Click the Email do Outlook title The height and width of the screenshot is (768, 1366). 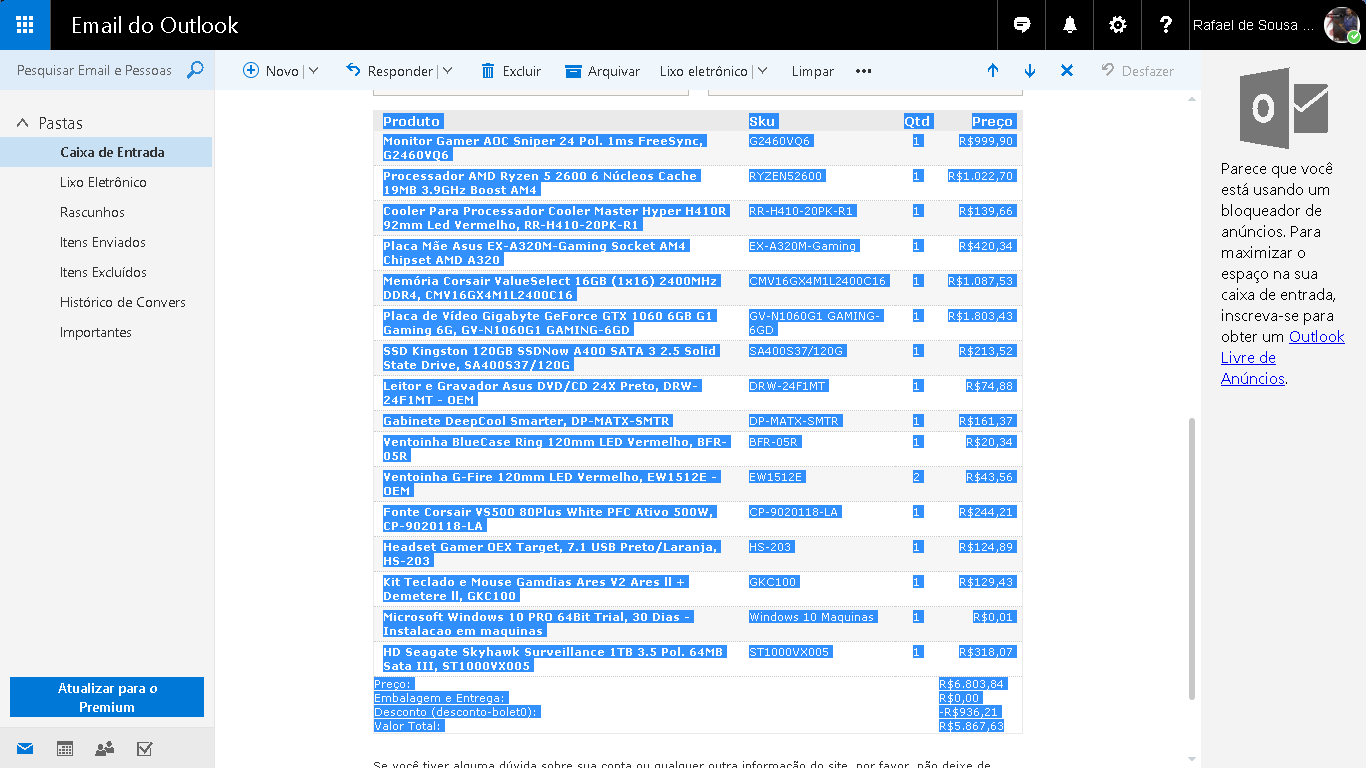[155, 25]
